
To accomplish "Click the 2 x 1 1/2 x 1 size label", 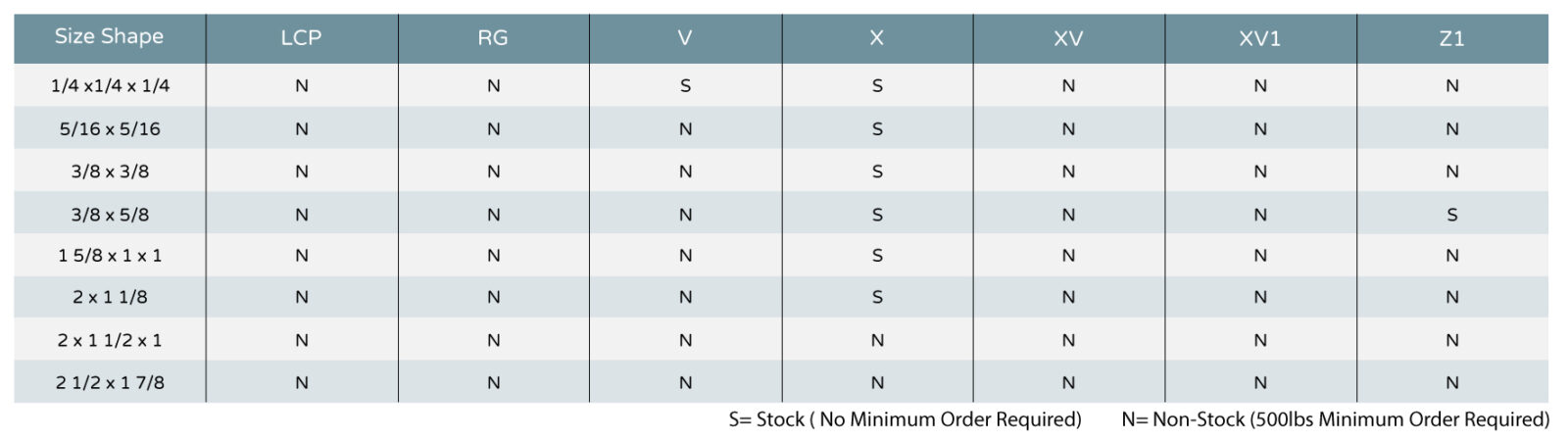I will [110, 340].
